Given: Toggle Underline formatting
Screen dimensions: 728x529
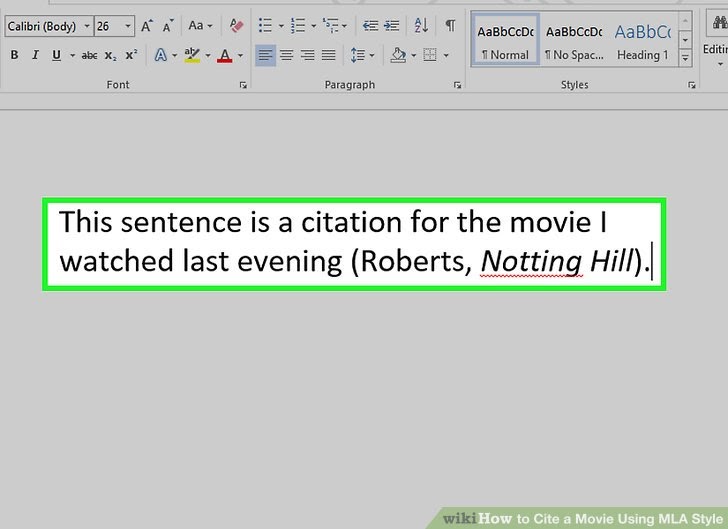Looking at the screenshot, I should point(57,55).
